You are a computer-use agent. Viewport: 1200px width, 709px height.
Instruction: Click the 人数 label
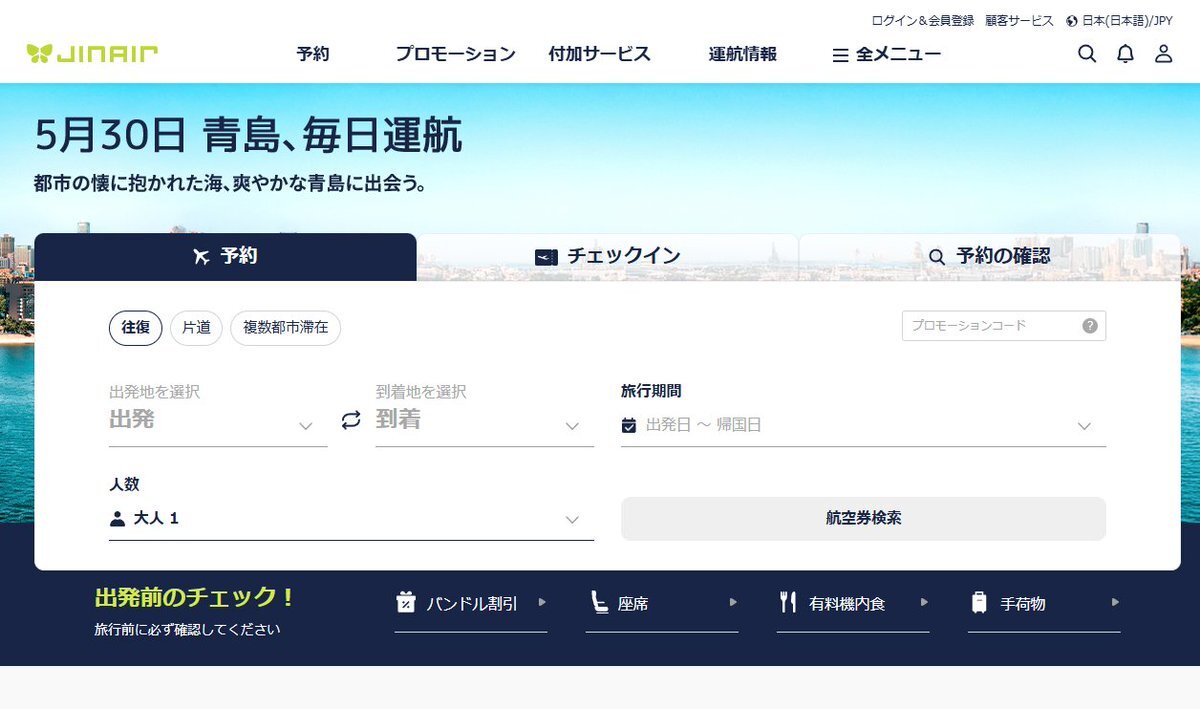click(x=124, y=484)
